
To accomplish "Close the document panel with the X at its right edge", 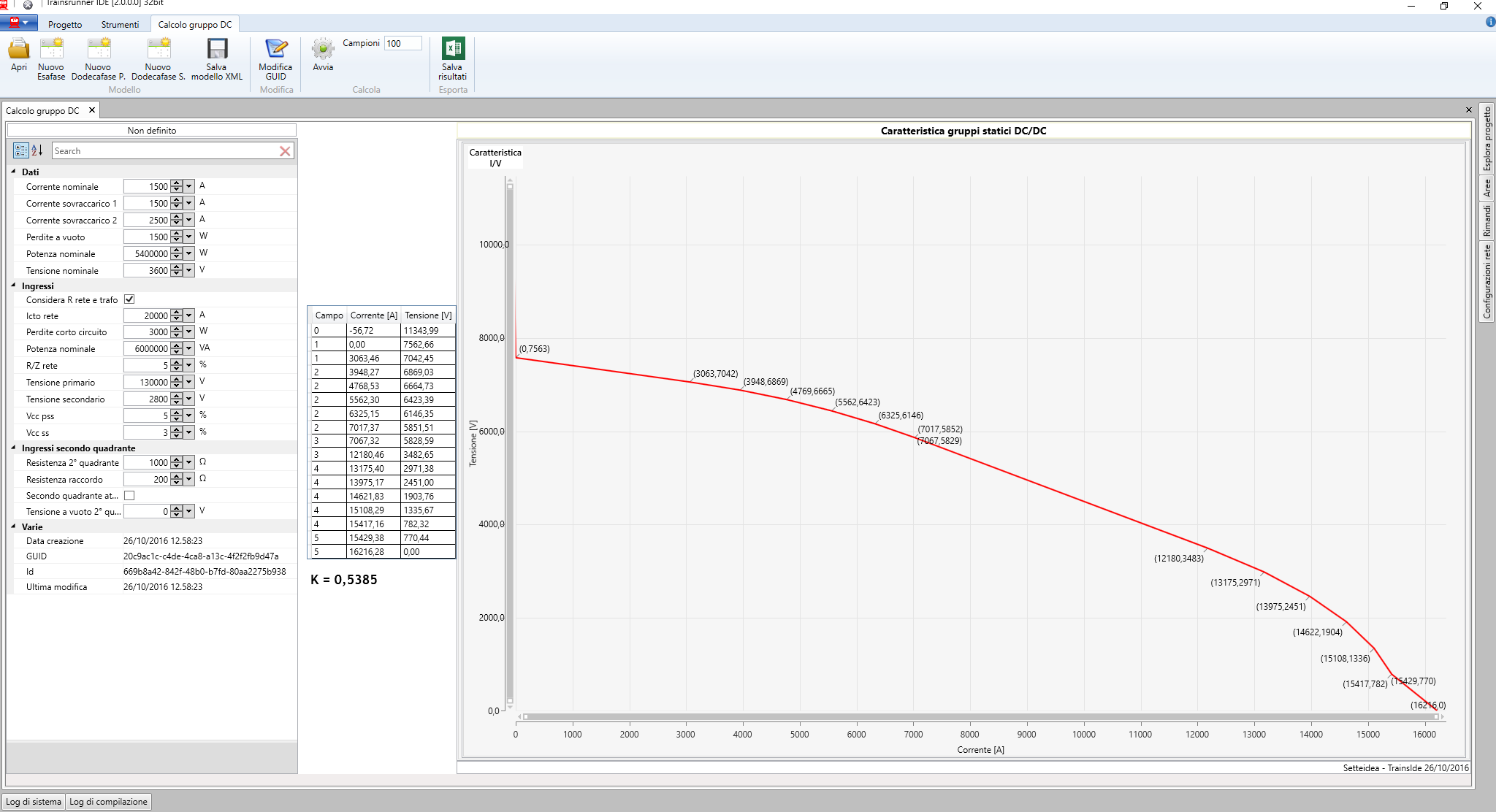I will click(x=1469, y=110).
